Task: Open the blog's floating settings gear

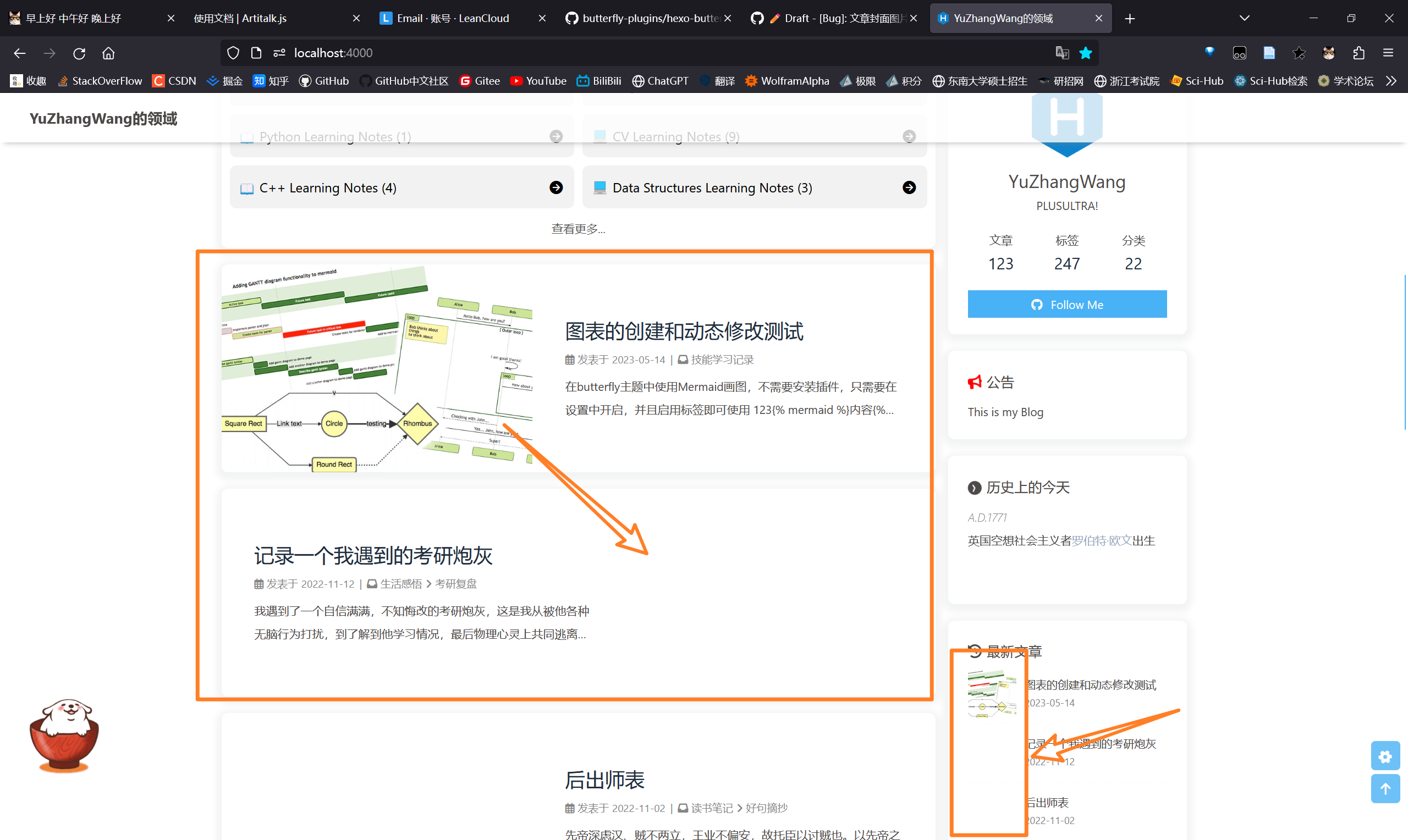Action: tap(1385, 756)
